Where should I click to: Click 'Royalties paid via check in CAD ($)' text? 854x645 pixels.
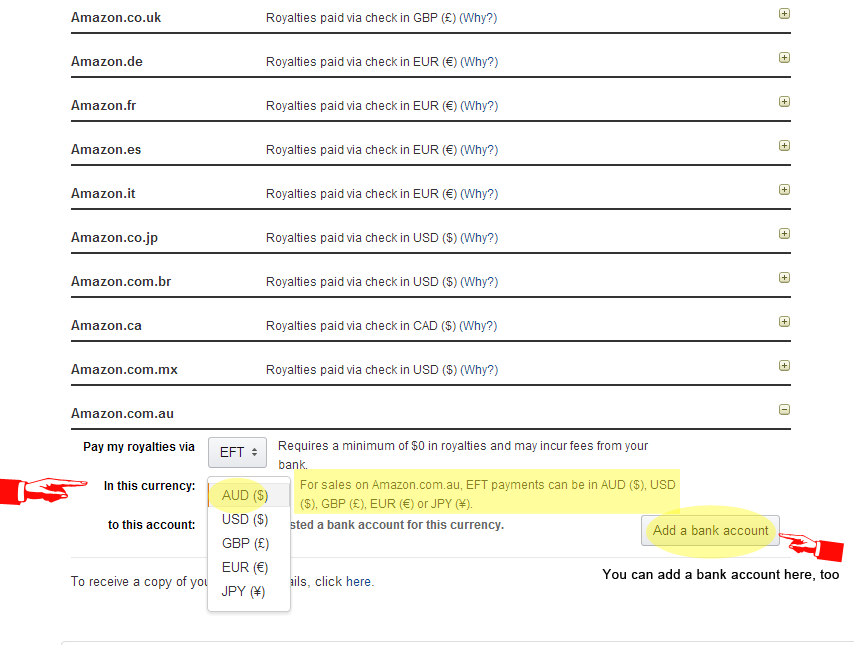click(x=361, y=326)
